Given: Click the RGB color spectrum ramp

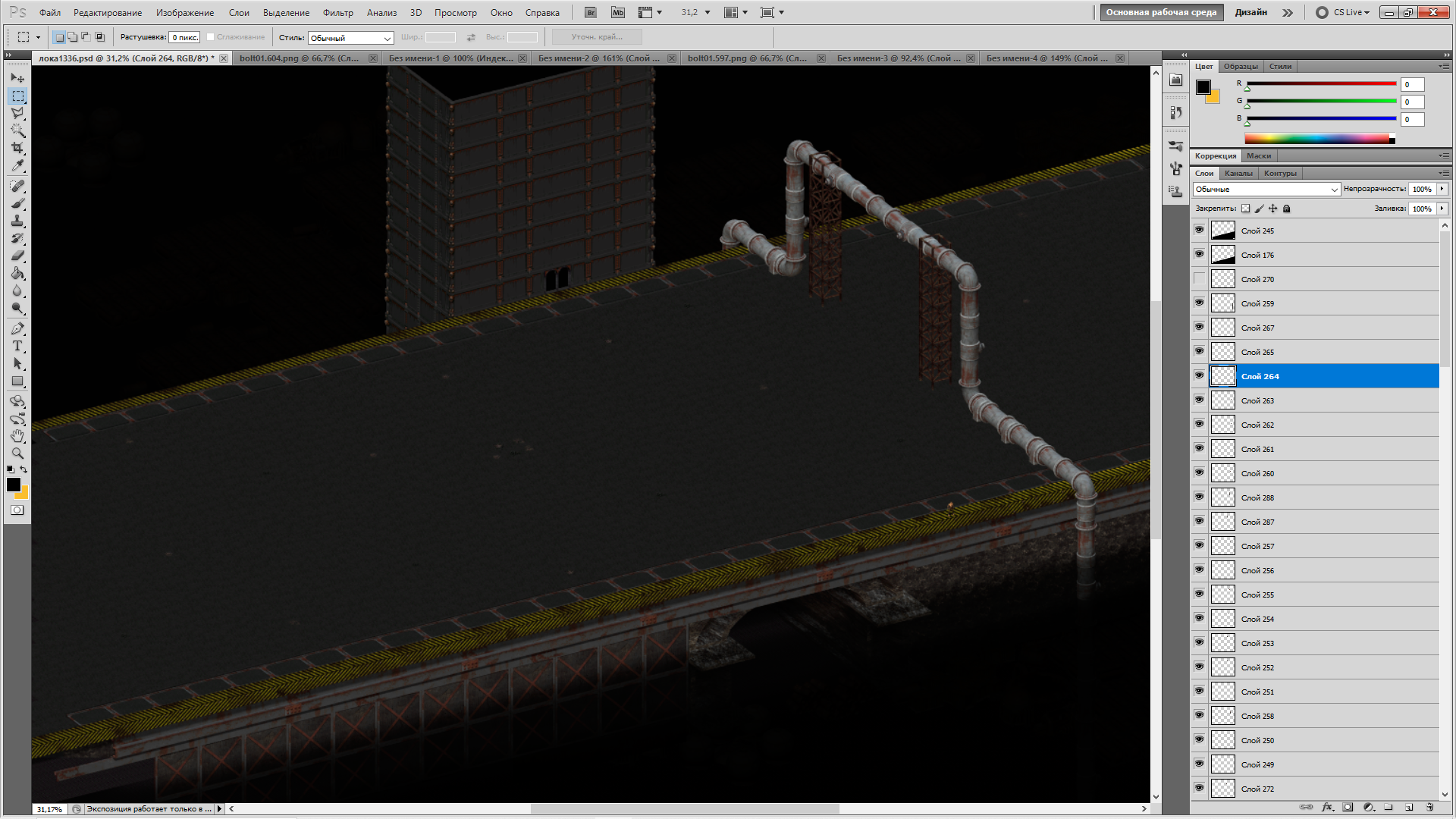Looking at the screenshot, I should [1316, 139].
